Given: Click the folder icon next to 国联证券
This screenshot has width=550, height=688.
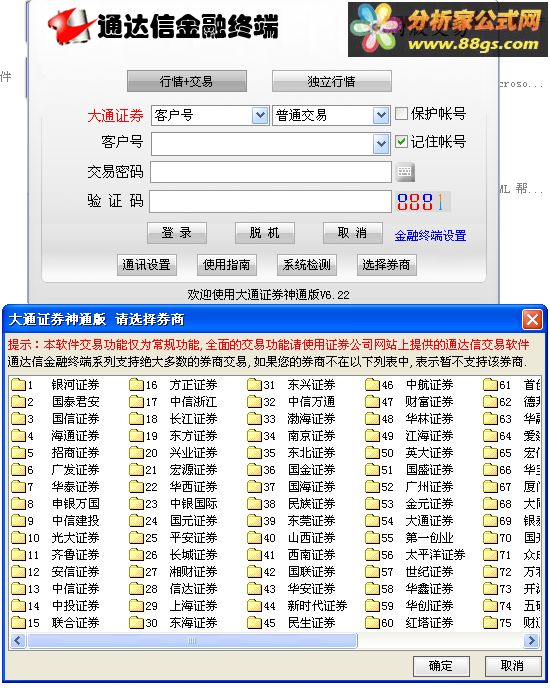Looking at the screenshot, I should pyautogui.click(x=255, y=572).
